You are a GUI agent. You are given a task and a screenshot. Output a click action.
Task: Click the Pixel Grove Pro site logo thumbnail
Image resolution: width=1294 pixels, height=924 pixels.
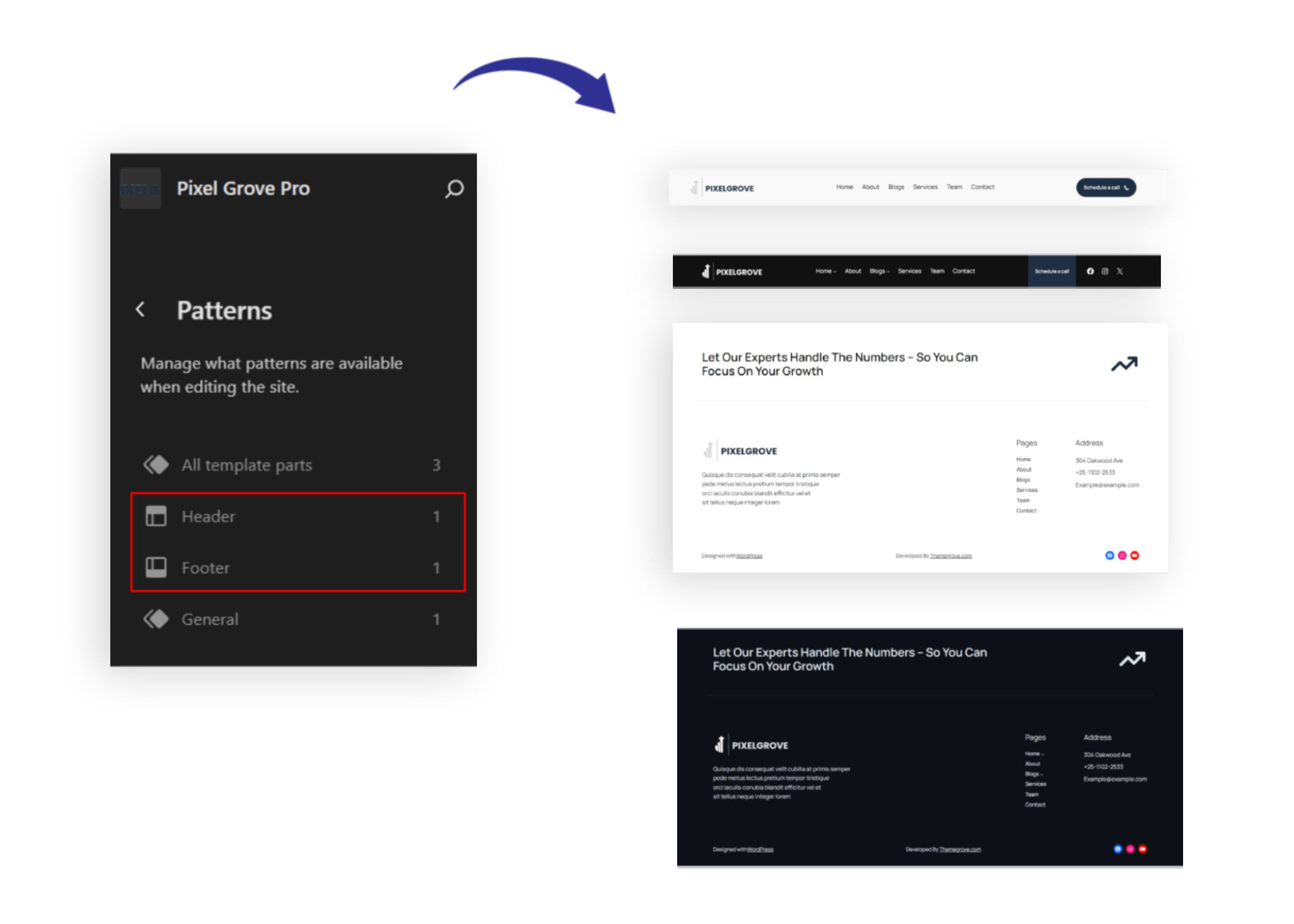coord(140,188)
